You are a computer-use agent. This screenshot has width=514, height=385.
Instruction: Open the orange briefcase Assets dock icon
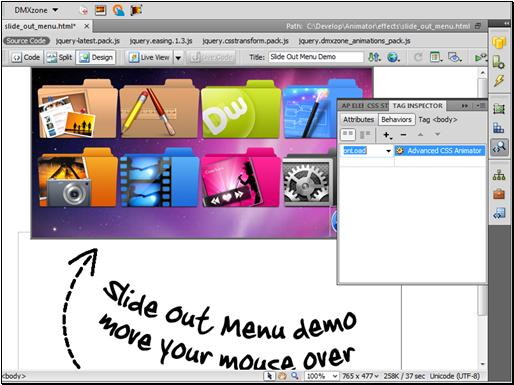[499, 194]
